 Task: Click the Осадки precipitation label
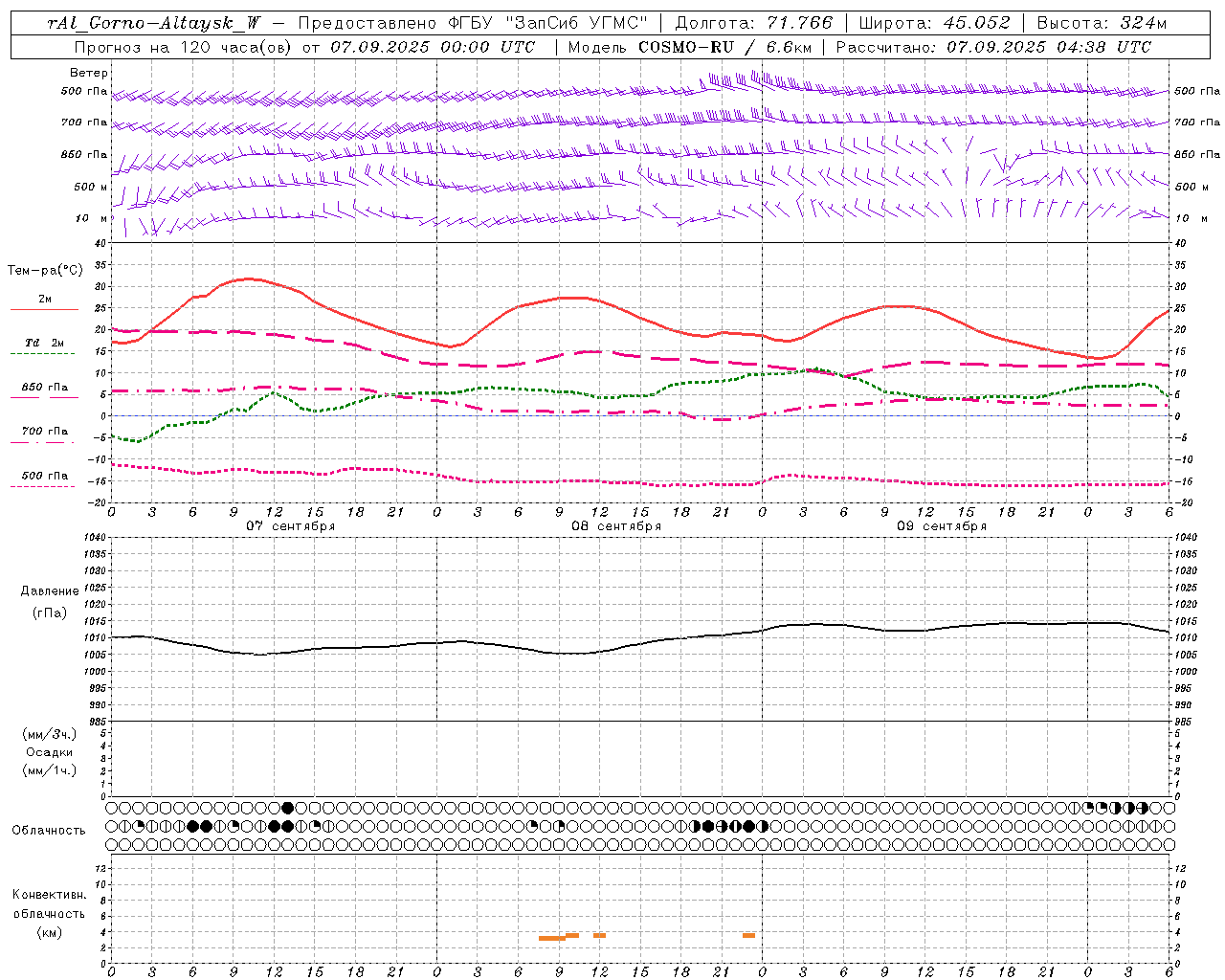point(50,752)
